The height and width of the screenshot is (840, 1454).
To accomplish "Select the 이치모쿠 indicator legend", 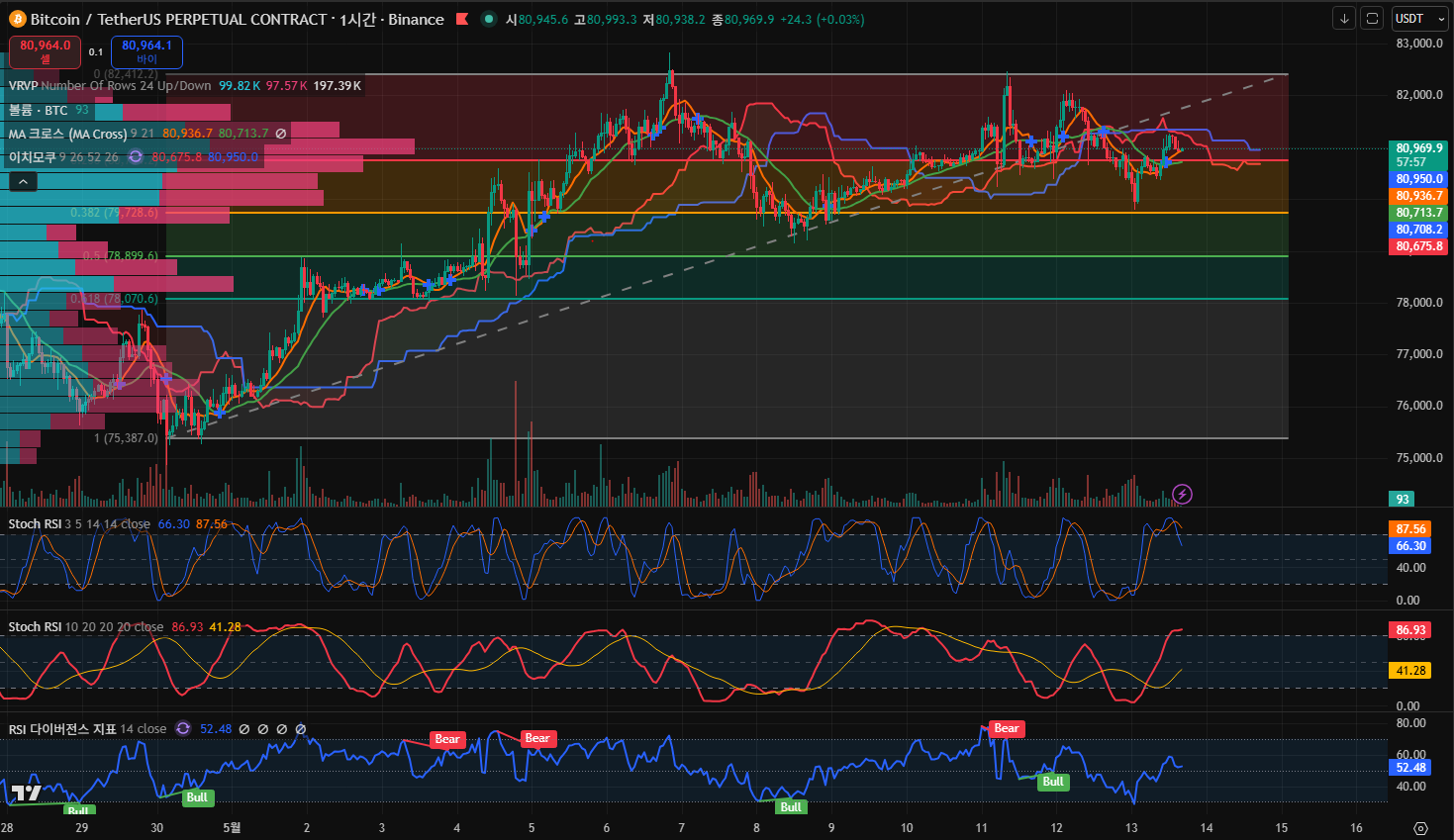I will pyautogui.click(x=133, y=157).
